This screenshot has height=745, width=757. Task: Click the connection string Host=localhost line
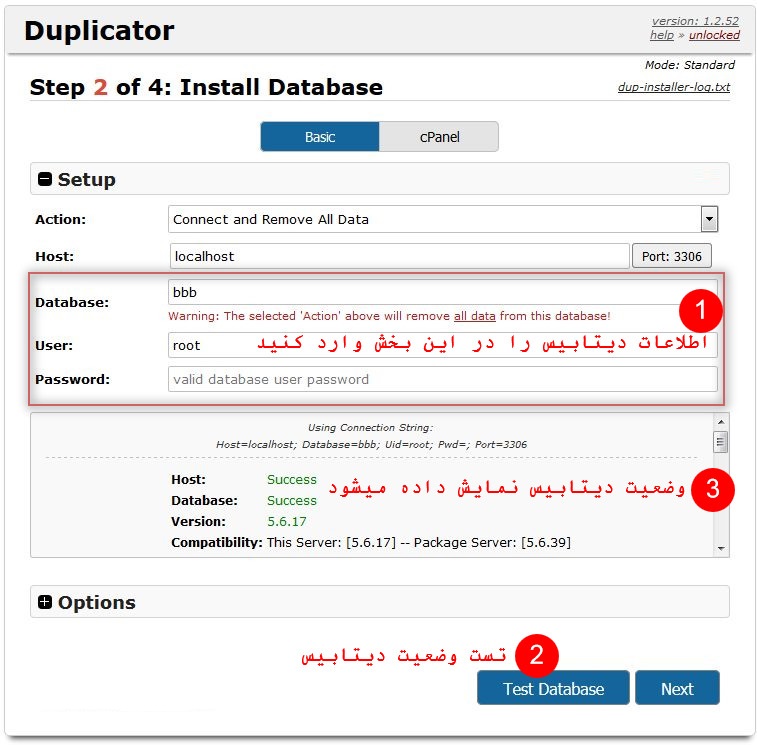tap(371, 444)
